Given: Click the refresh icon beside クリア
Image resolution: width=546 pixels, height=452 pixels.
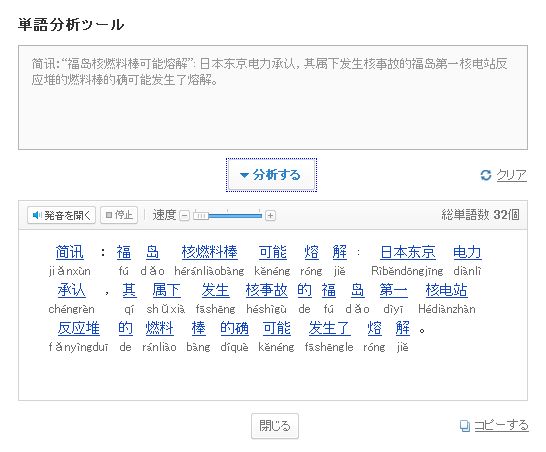Looking at the screenshot, I should click(486, 175).
